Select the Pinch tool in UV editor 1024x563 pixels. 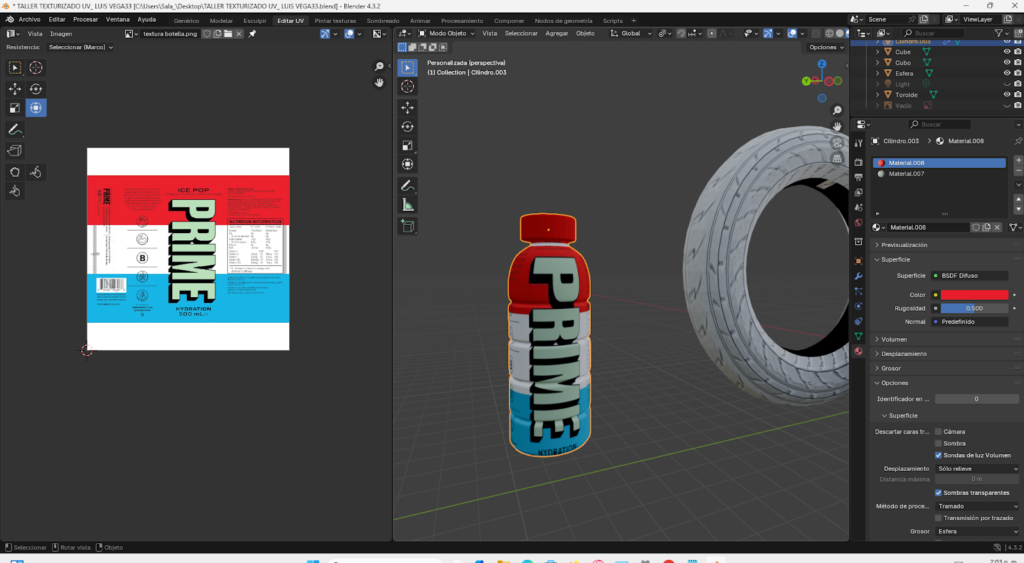[x=14, y=191]
